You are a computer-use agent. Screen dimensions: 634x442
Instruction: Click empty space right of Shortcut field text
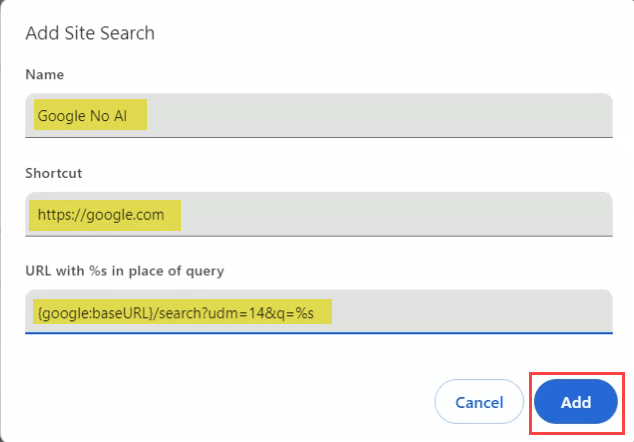[x=400, y=214]
